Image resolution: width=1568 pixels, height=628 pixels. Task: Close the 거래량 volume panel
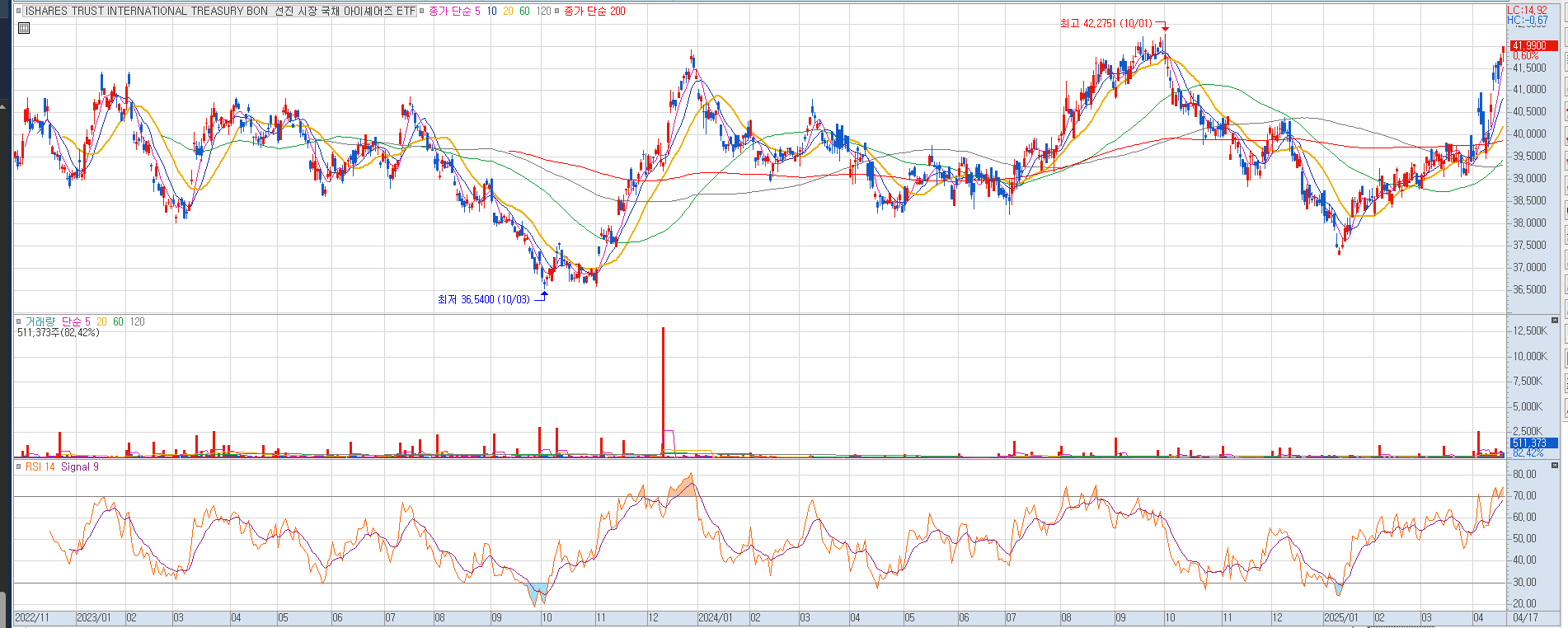(x=1555, y=320)
